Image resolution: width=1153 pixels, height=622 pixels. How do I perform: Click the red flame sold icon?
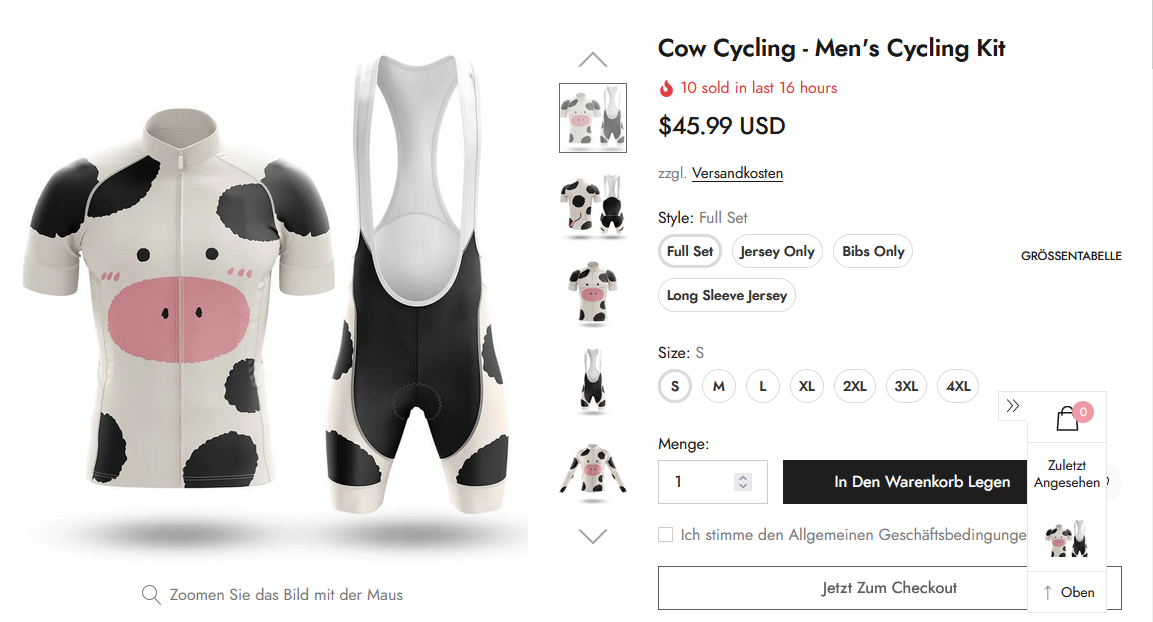666,88
